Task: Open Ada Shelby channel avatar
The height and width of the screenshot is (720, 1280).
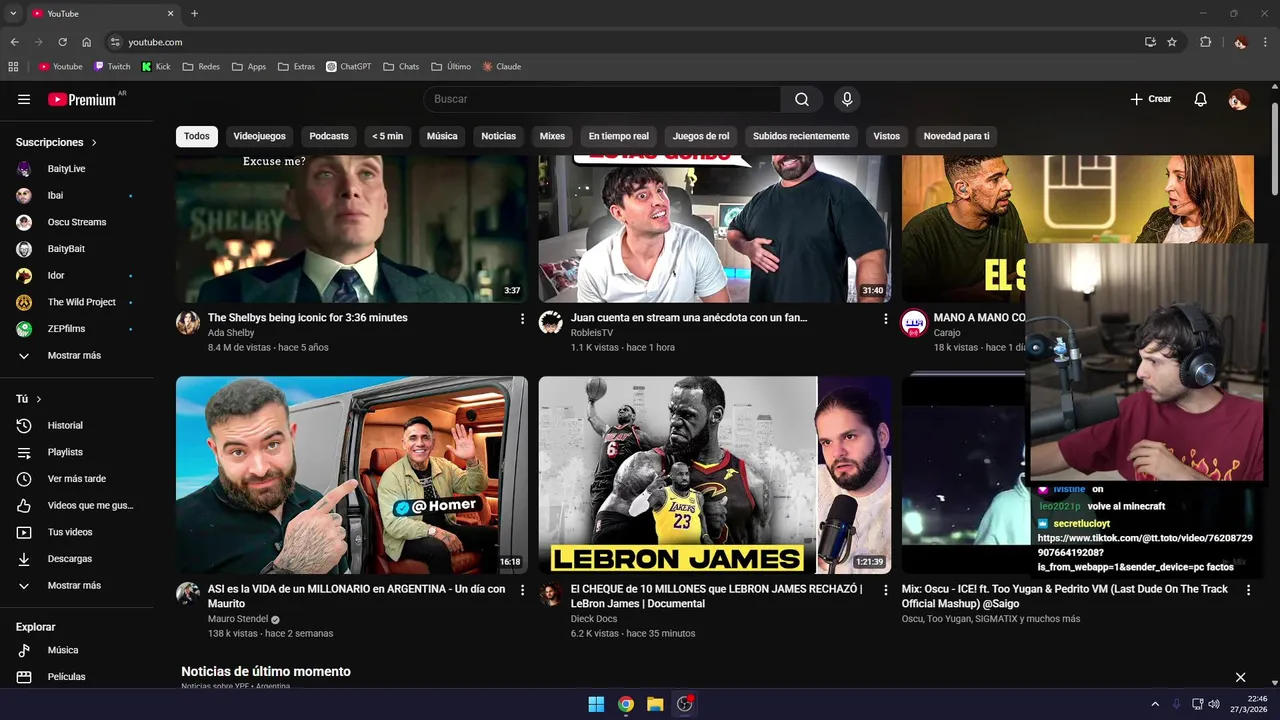Action: [x=188, y=322]
